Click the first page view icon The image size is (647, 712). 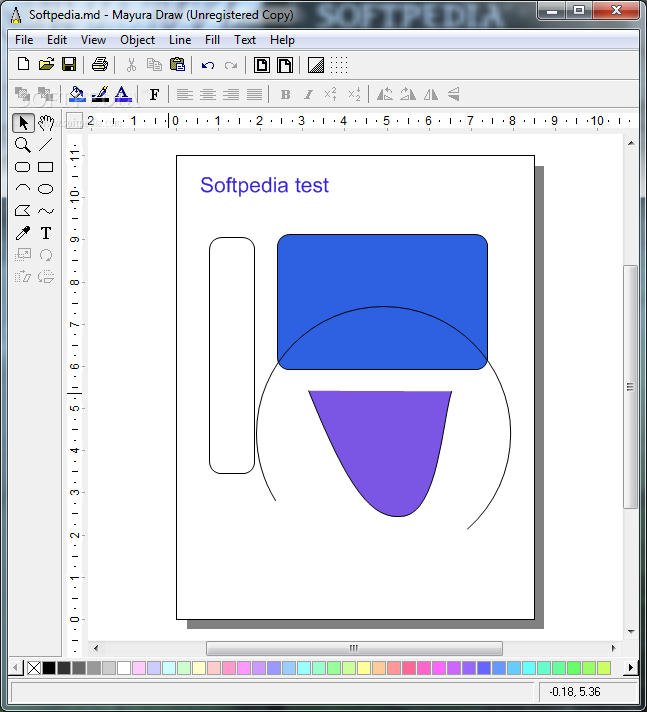(x=262, y=65)
